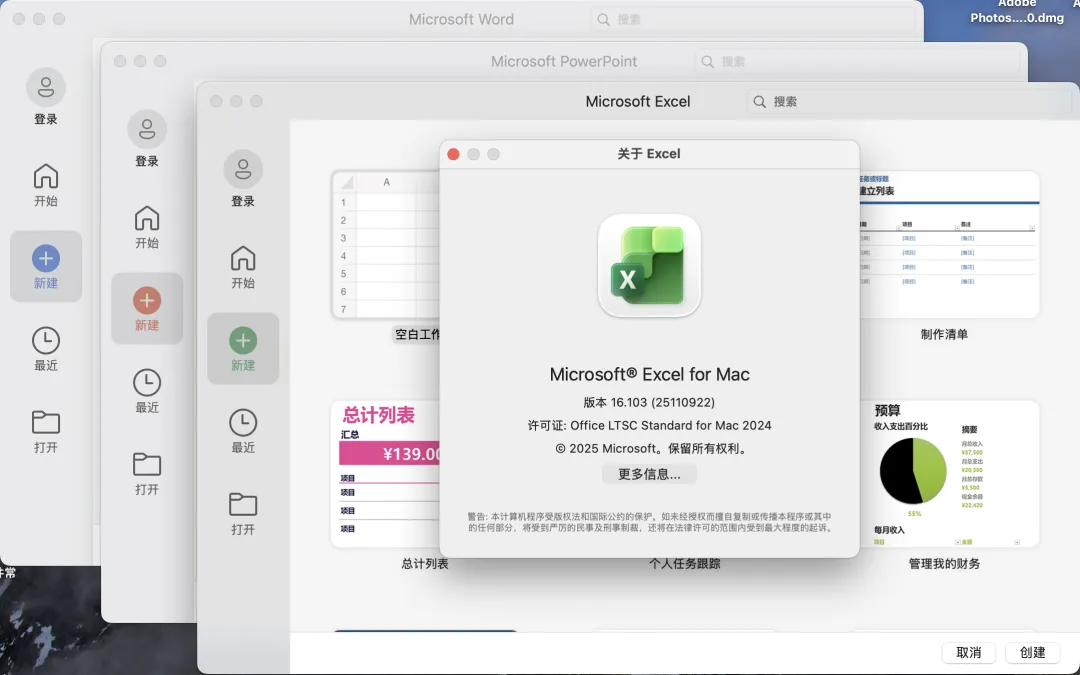Click the Excel 打开 folder icon
The width and height of the screenshot is (1080, 675).
(243, 504)
